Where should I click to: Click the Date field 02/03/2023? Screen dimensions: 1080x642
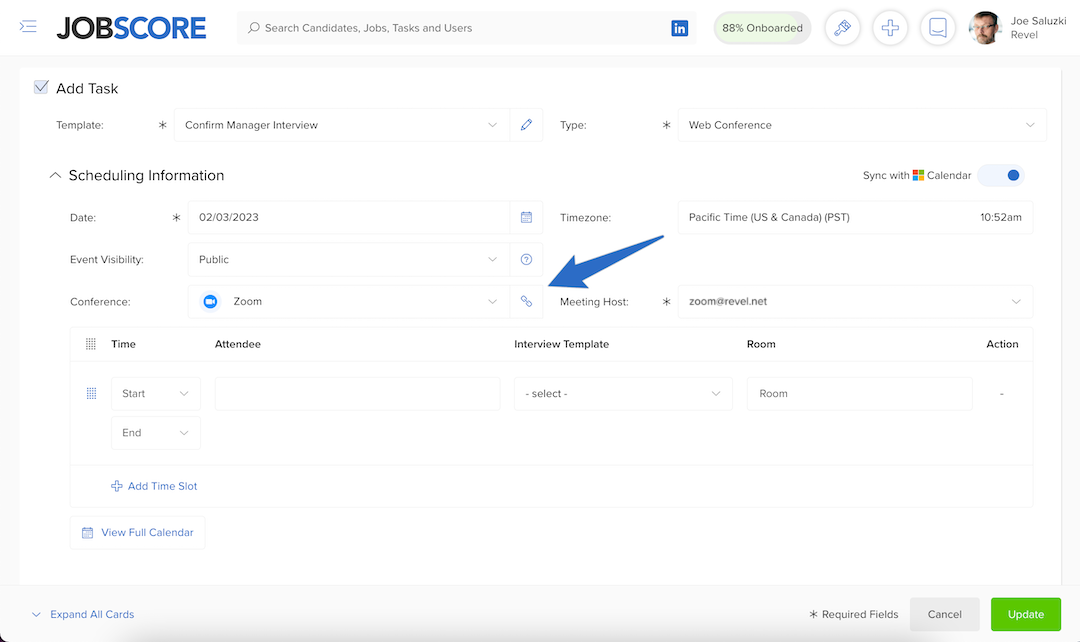[x=349, y=217]
